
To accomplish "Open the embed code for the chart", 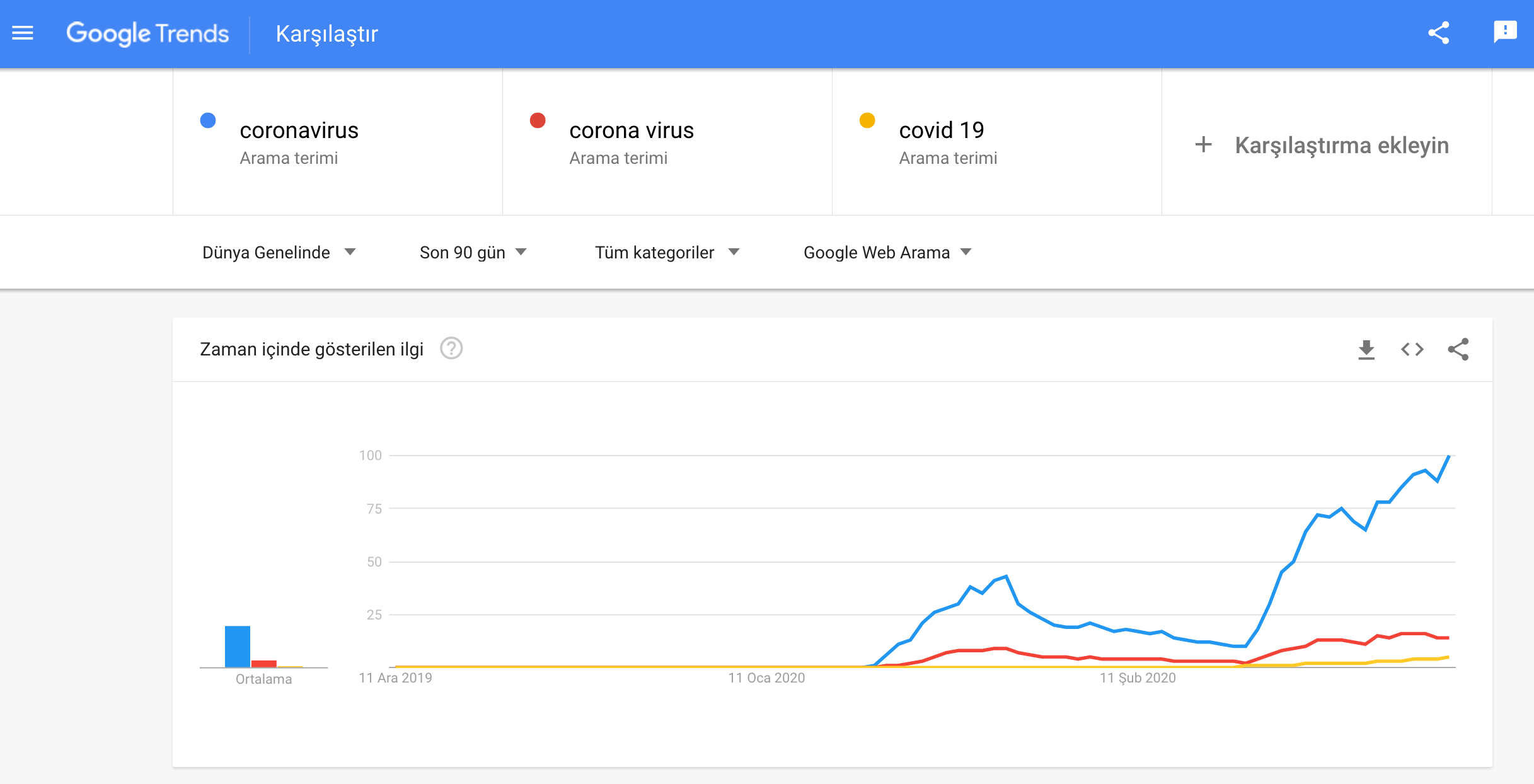I will coord(1413,349).
